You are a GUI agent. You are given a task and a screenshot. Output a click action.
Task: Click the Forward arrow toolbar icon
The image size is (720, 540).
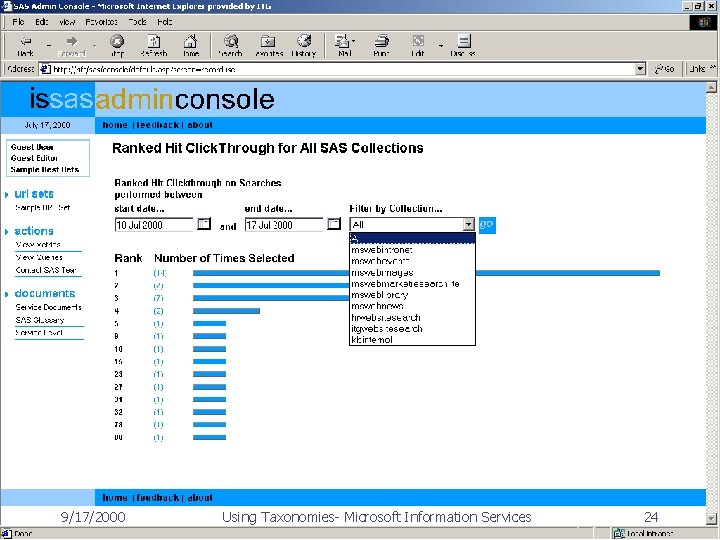tap(72, 41)
